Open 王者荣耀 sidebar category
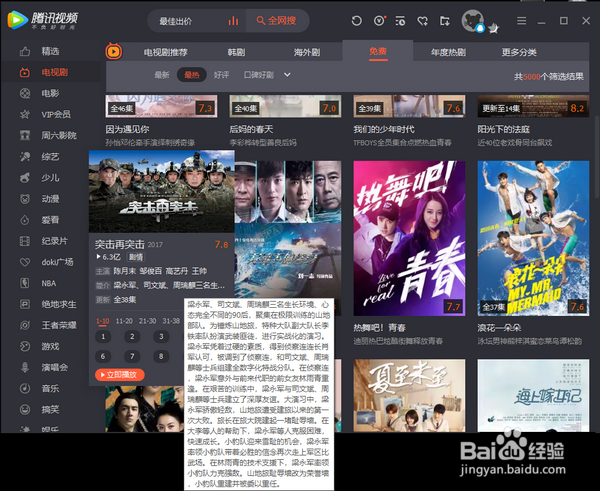 pyautogui.click(x=59, y=326)
